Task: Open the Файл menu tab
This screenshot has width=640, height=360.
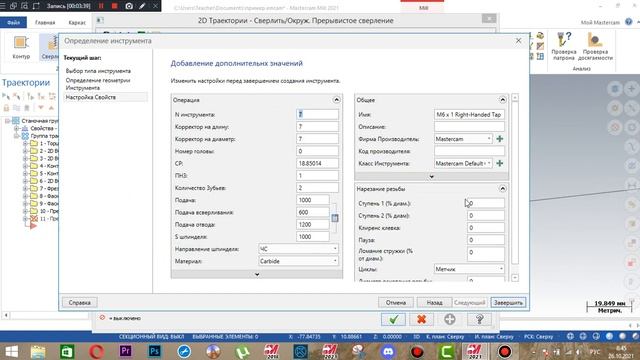Action: point(13,22)
